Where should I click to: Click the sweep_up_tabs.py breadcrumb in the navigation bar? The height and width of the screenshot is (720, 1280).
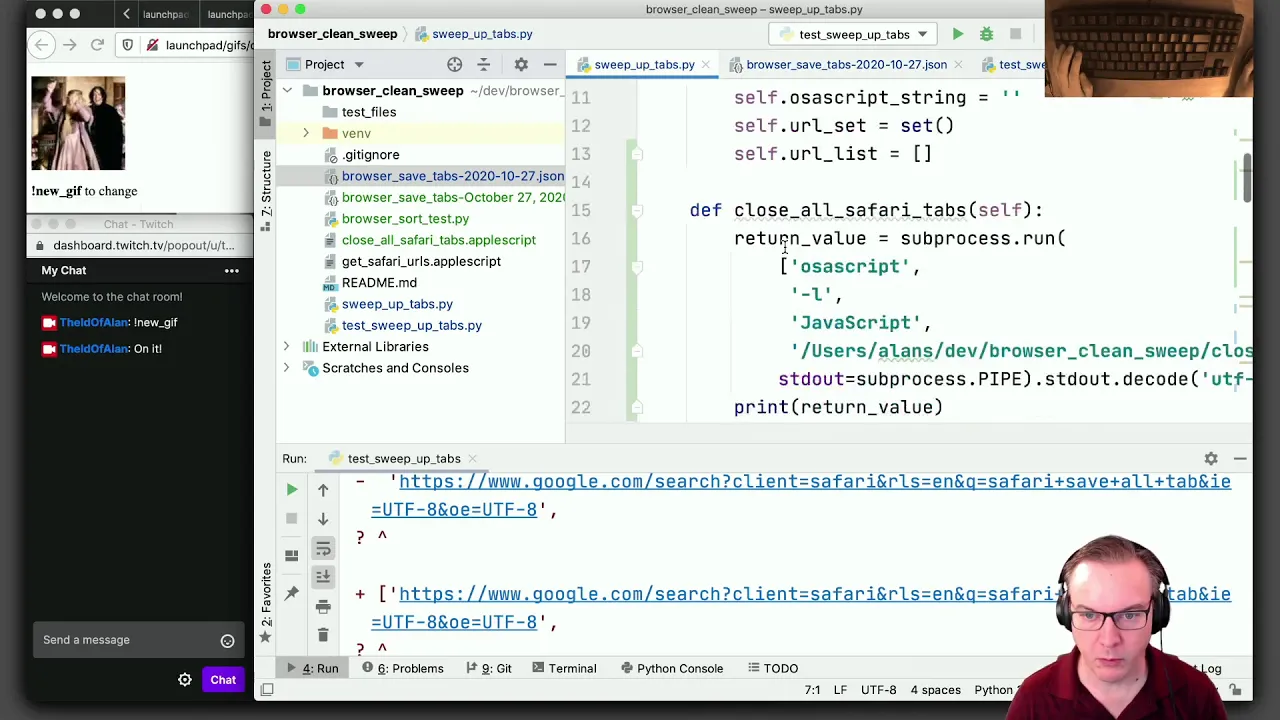tap(474, 34)
